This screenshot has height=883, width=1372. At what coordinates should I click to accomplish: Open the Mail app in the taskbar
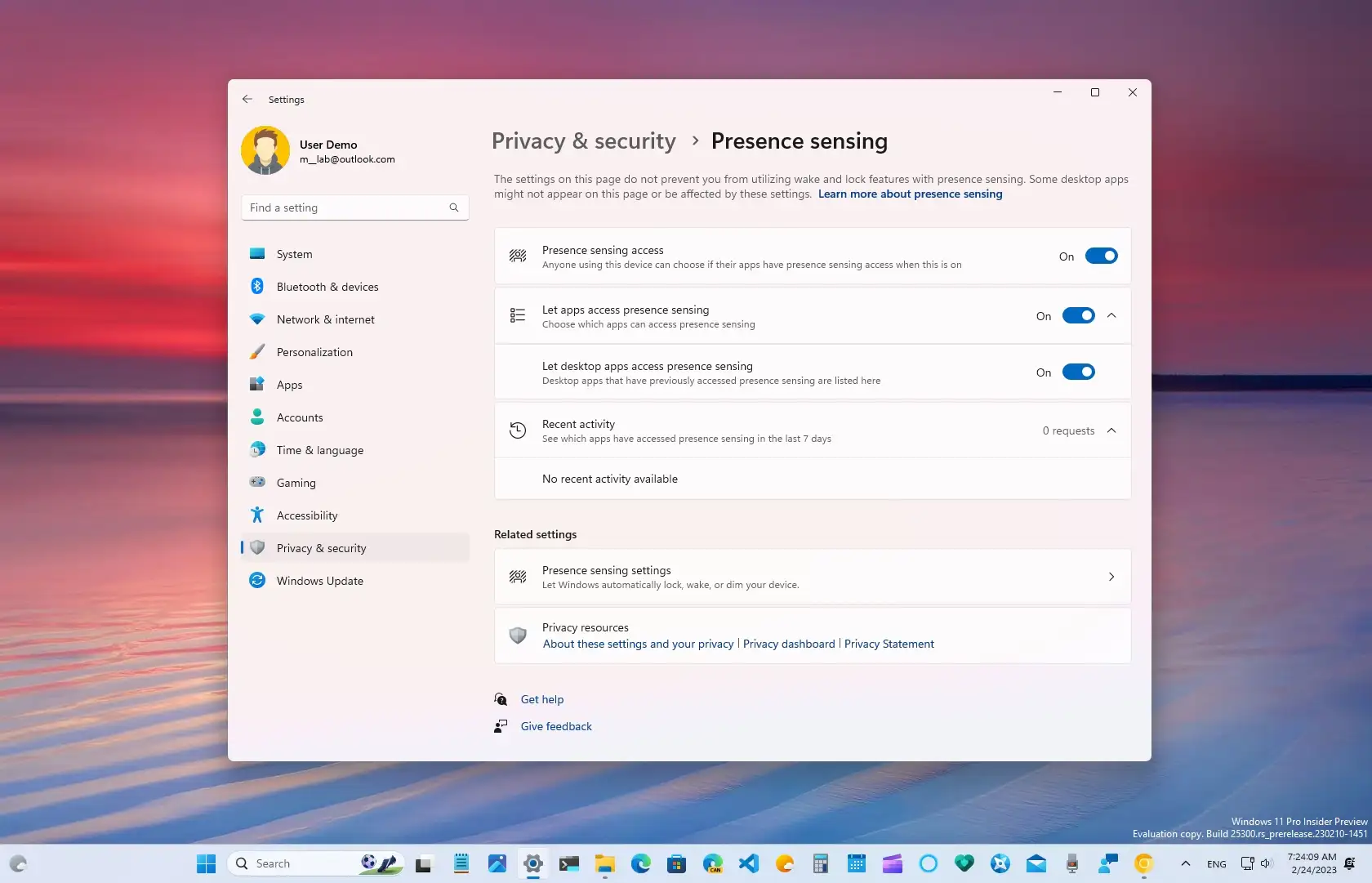pos(1036,863)
